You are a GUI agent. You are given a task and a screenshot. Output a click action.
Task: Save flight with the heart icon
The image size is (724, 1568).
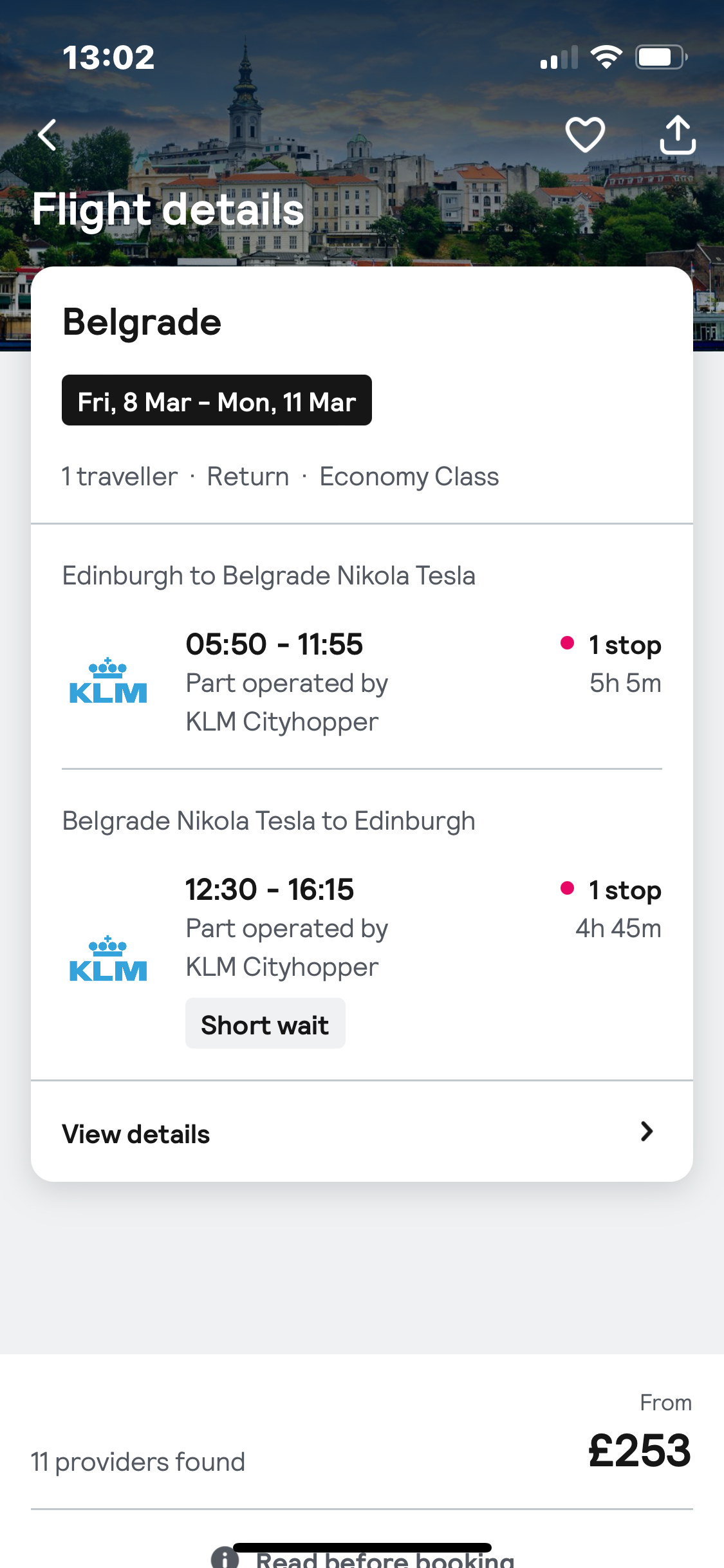(584, 135)
